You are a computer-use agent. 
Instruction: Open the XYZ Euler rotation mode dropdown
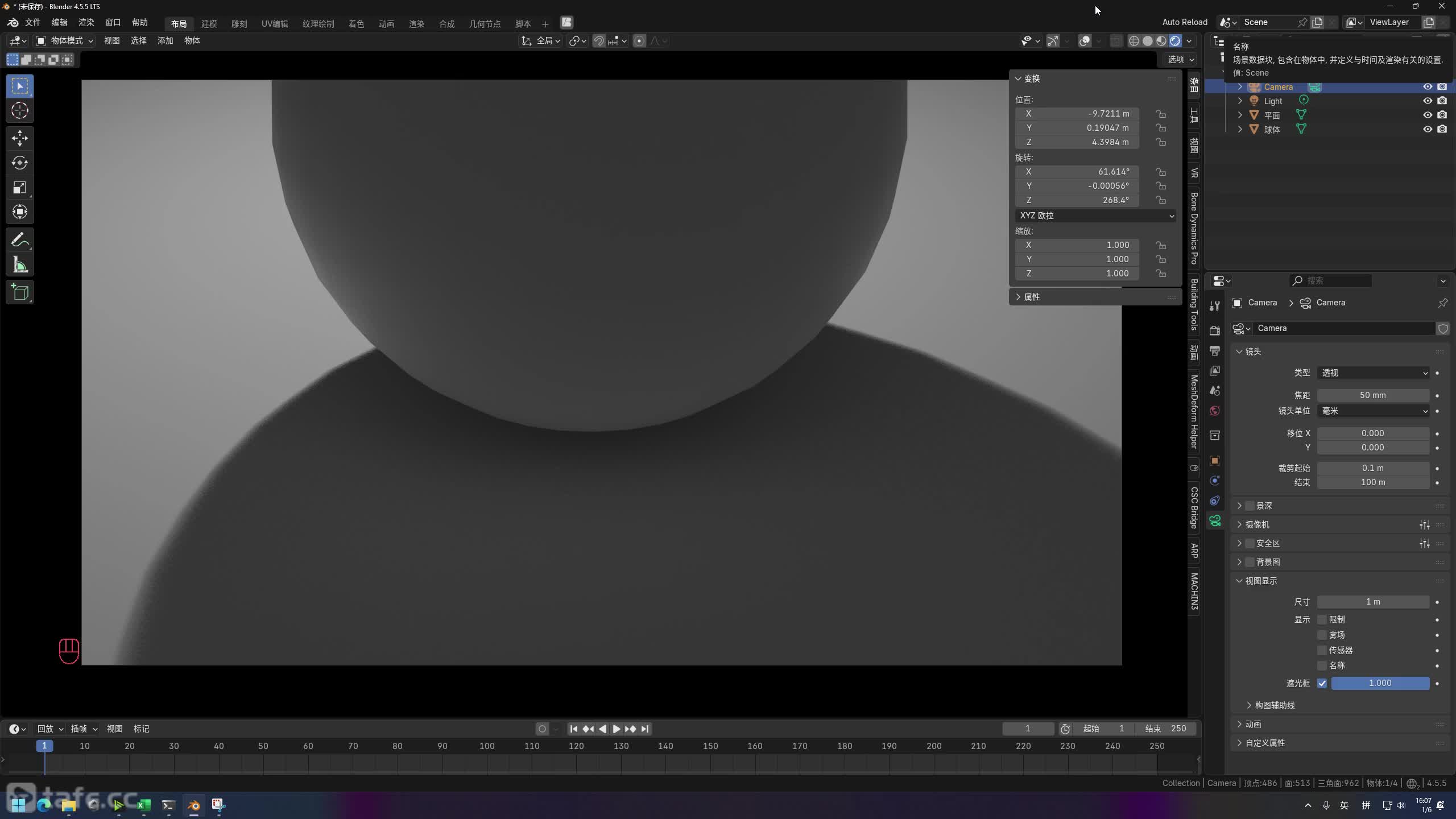pos(1095,216)
